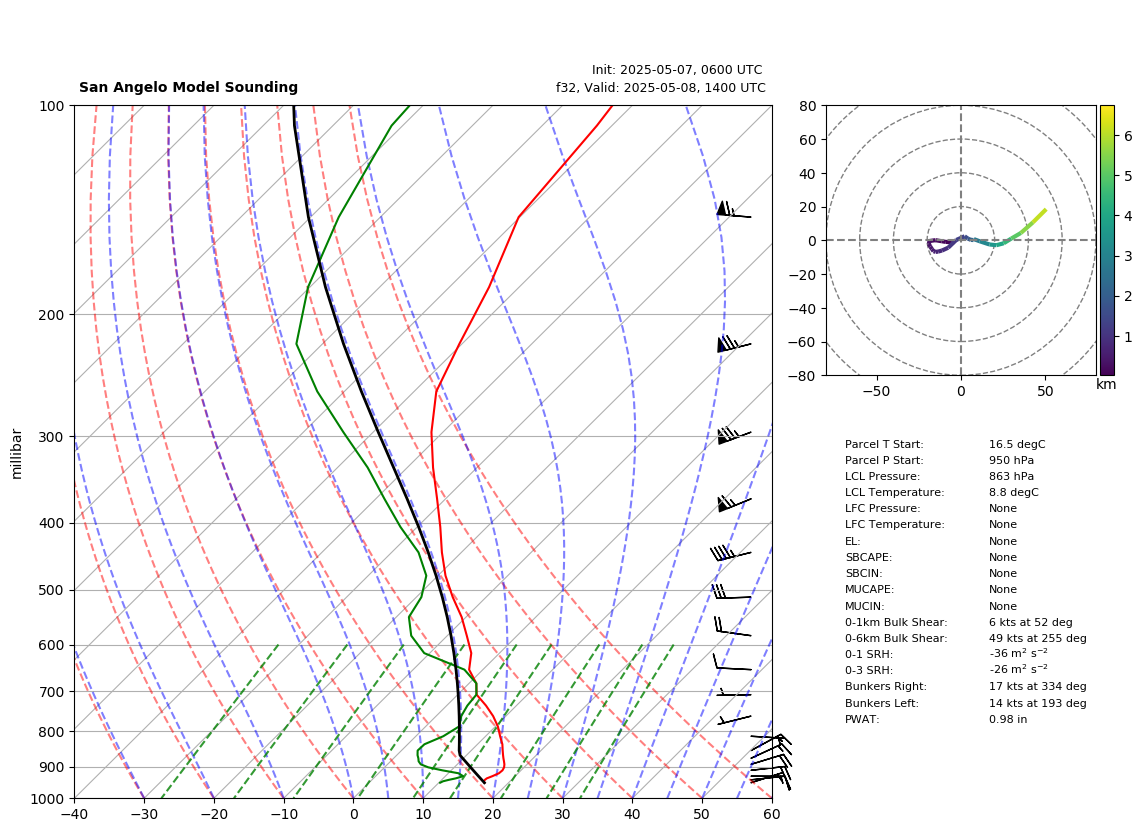1142x832 pixels.
Task: Click the 300 pressure tick label
Action: (52, 437)
